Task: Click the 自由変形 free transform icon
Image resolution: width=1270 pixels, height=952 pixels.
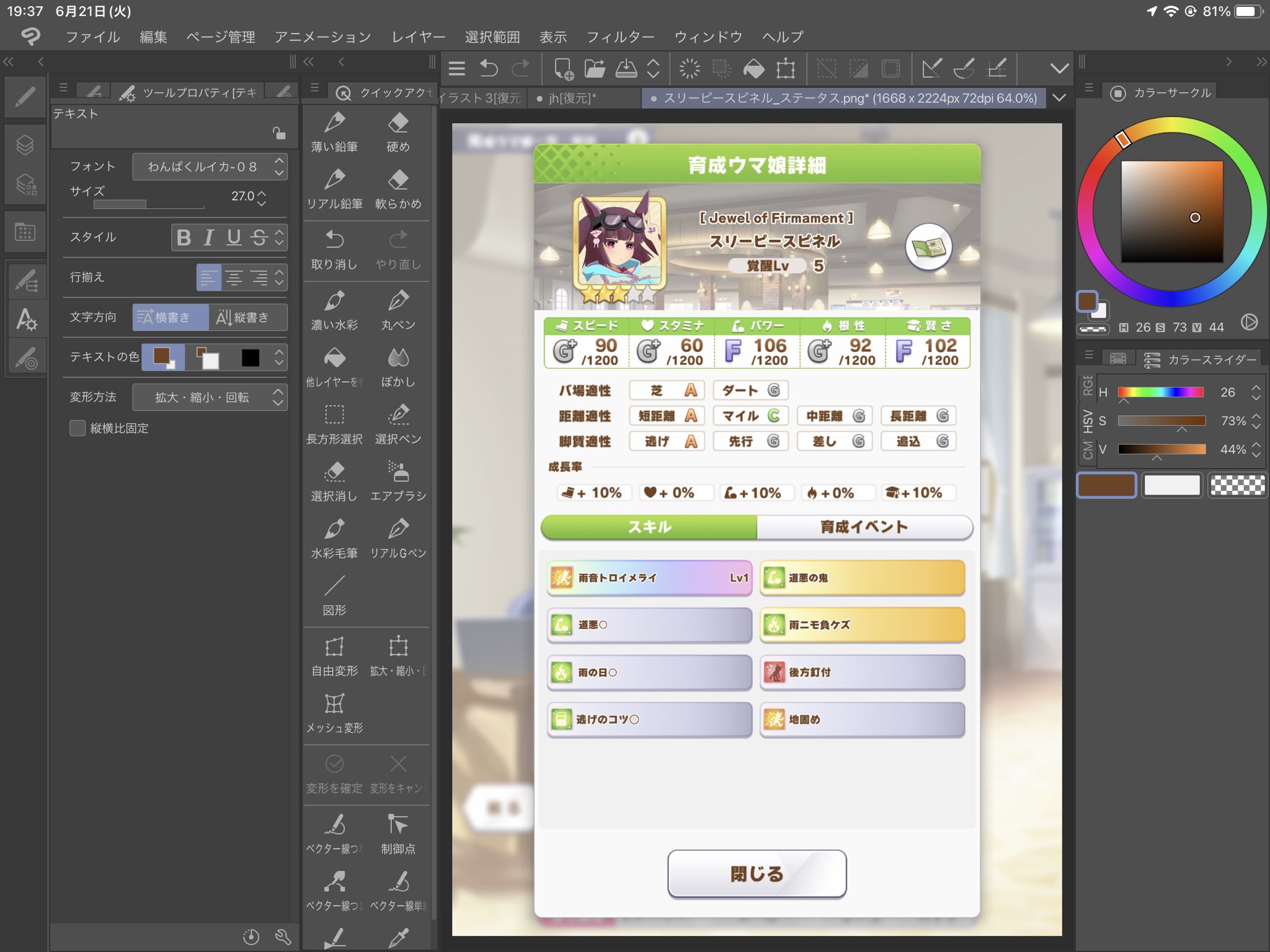Action: click(x=334, y=648)
